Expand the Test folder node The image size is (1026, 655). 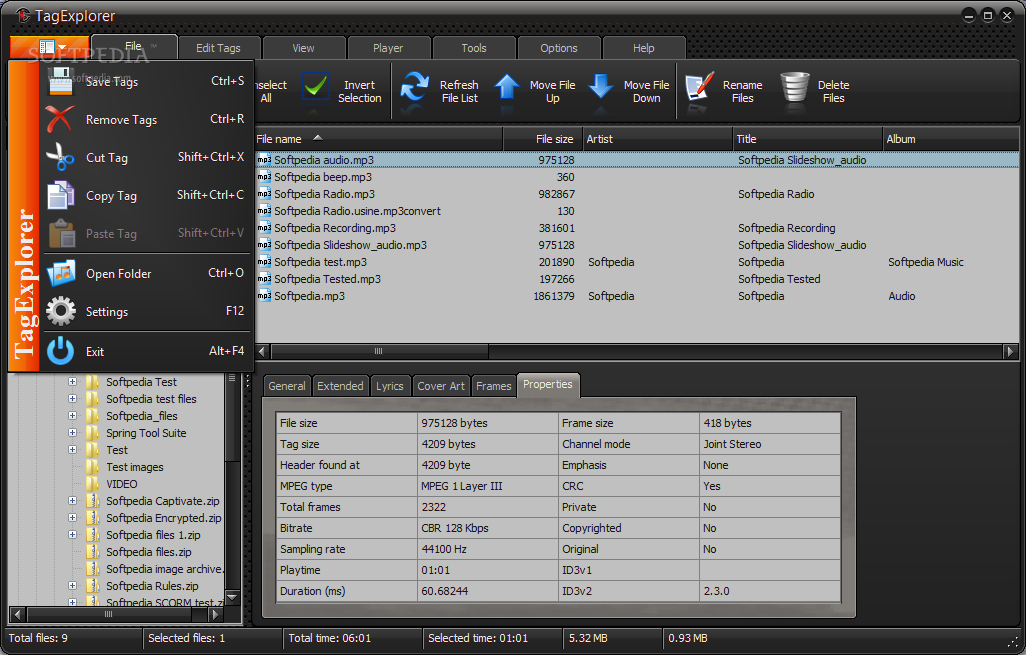click(x=73, y=450)
